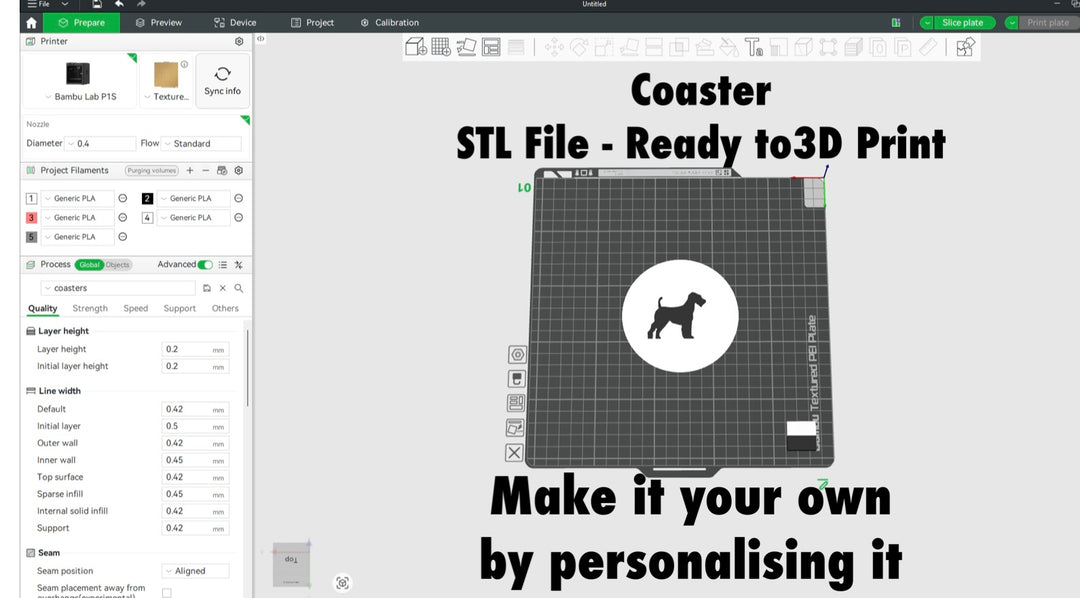Screen dimensions: 1080x598
Task: Switch process scope to Objects
Action: [118, 265]
